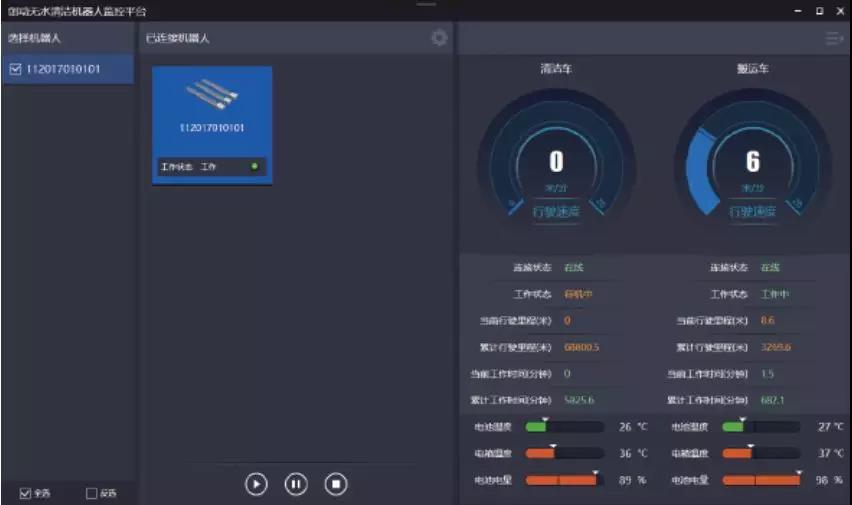Select the 搬运车 heading
This screenshot has width=852, height=505.
coord(753,70)
